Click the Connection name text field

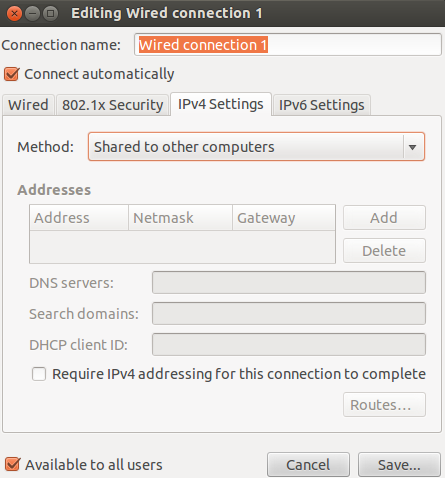coord(288,45)
